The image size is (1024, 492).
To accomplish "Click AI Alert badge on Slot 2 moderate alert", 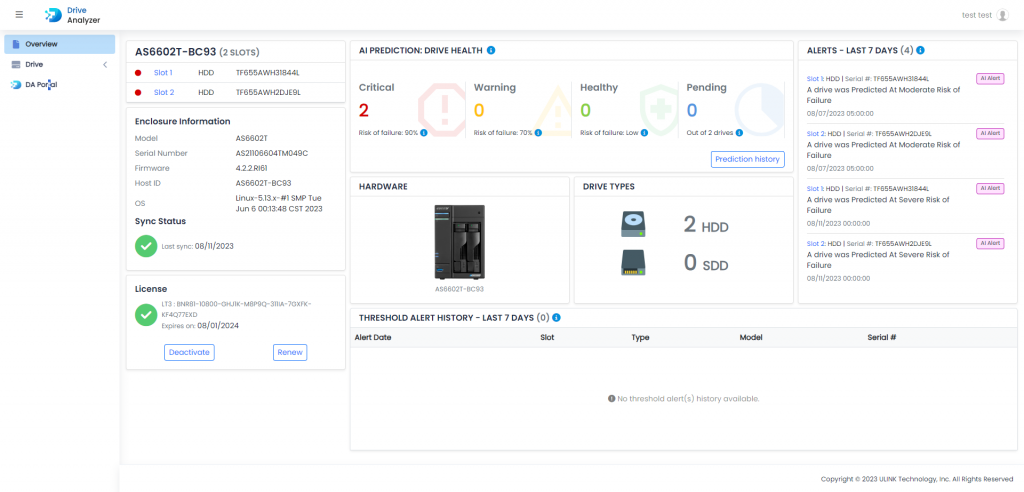I will [990, 133].
